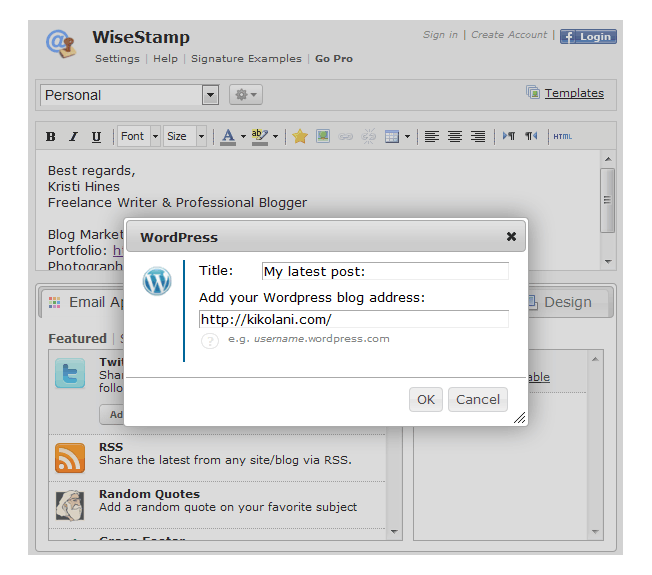Click the dialog resize grip
The image size is (652, 575).
coord(519,417)
